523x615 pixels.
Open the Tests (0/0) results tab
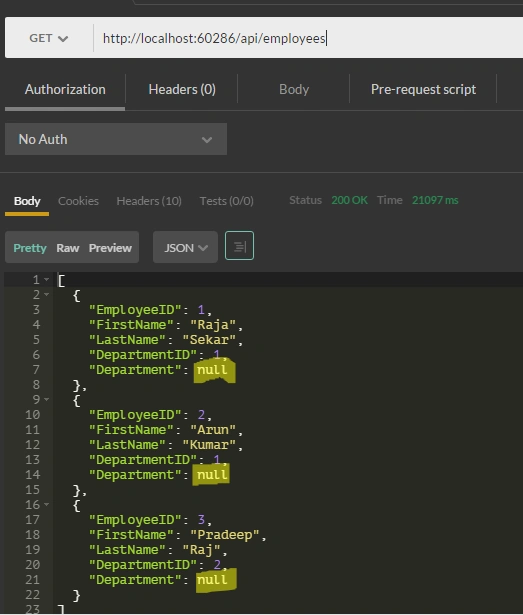(226, 201)
